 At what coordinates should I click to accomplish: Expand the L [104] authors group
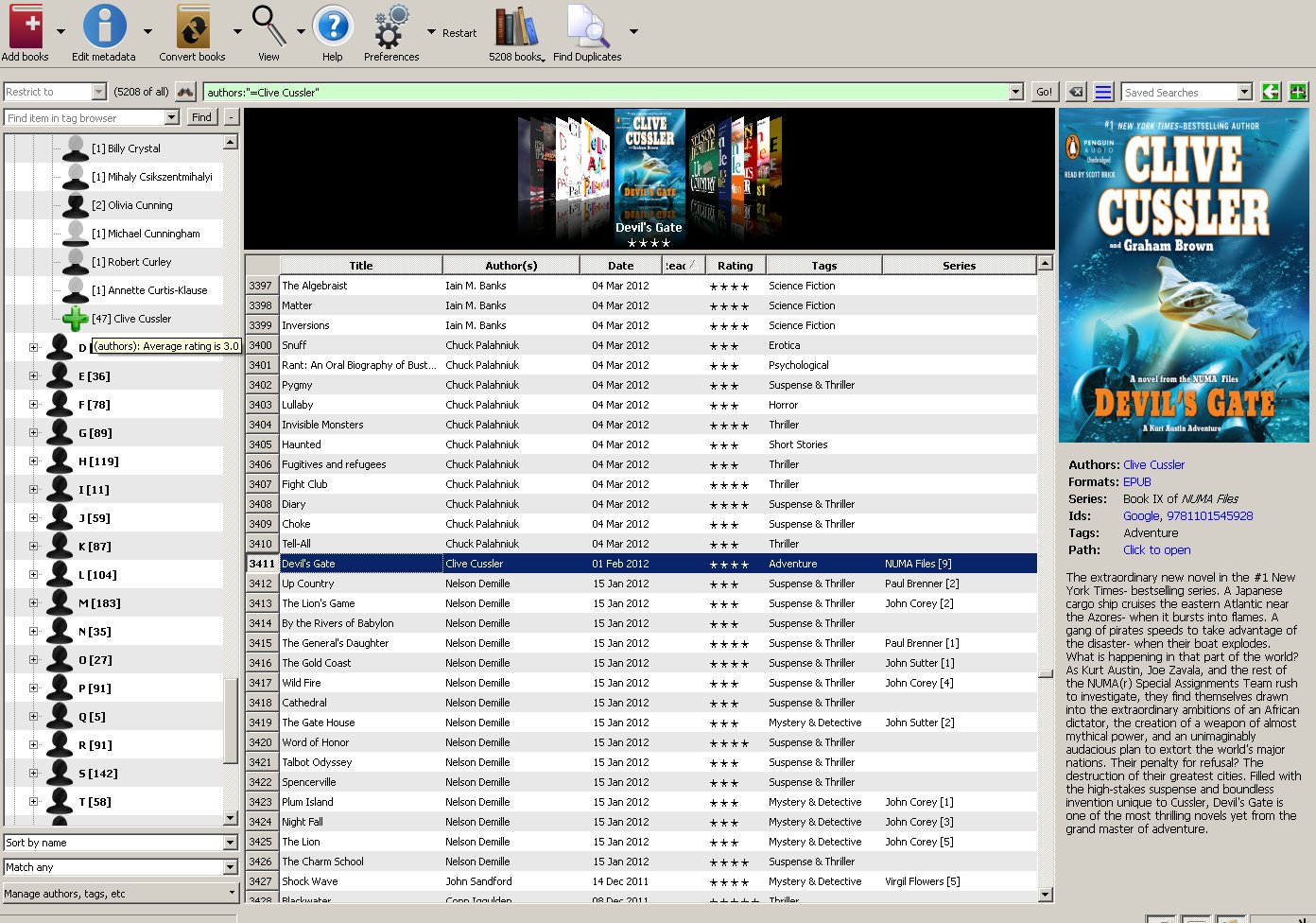coord(34,574)
